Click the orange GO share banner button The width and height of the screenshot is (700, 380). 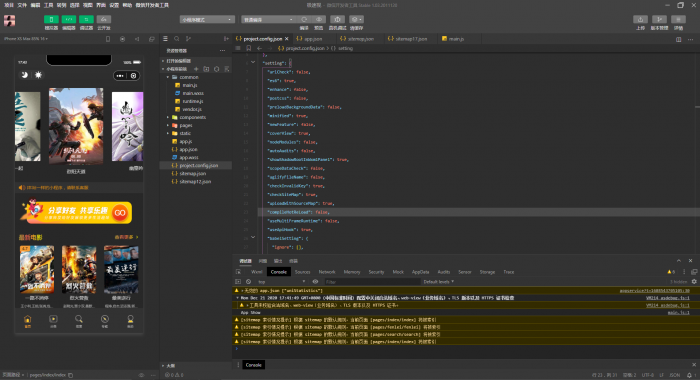click(x=120, y=213)
